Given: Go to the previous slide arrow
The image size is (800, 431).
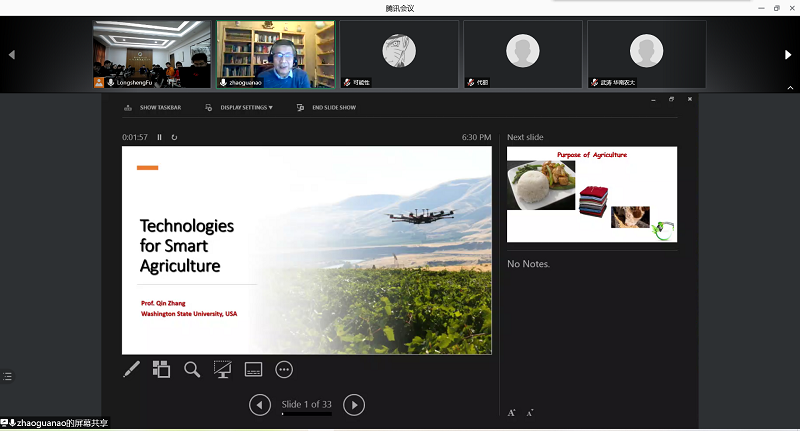Looking at the screenshot, I should [x=260, y=404].
